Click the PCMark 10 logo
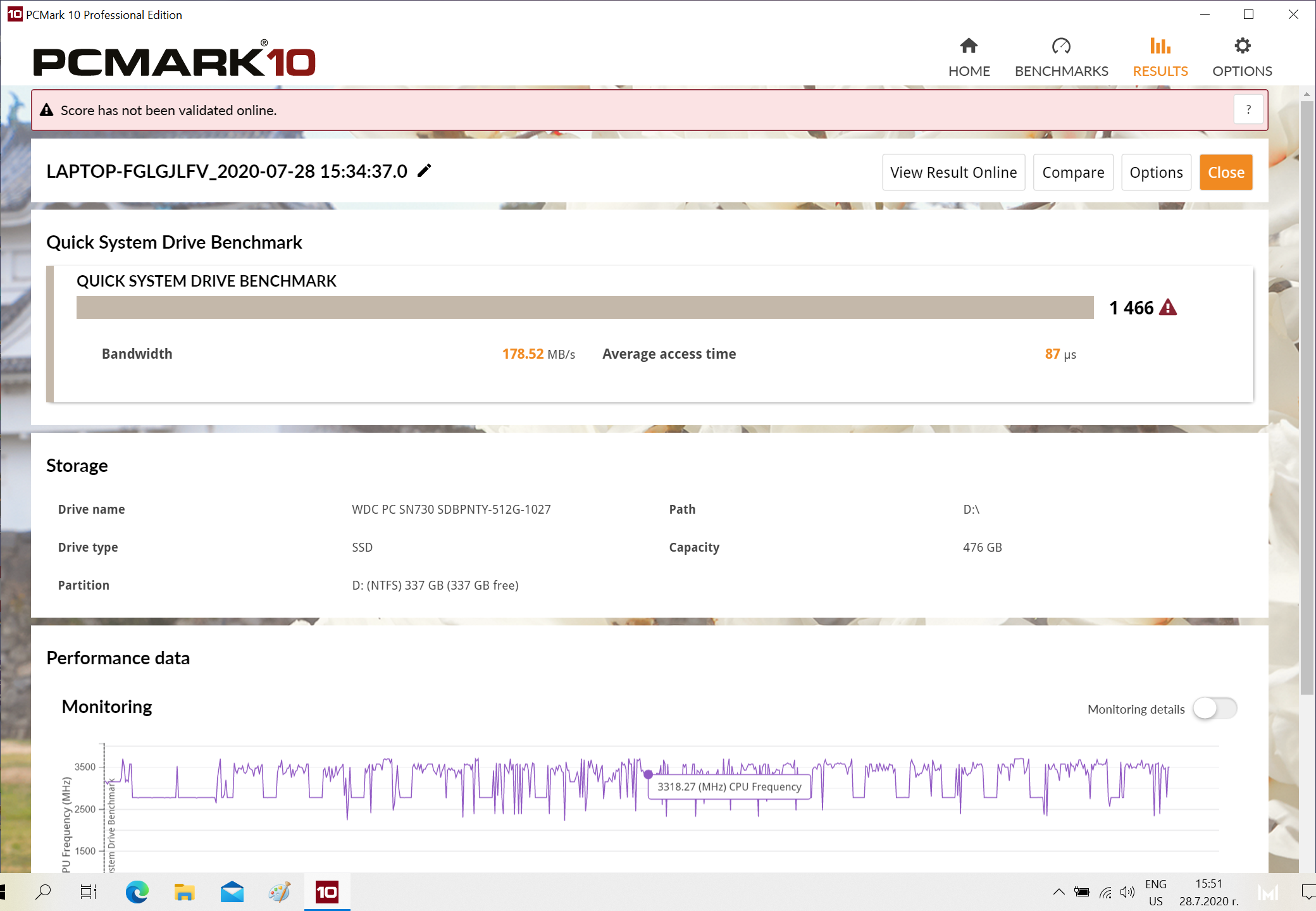The height and width of the screenshot is (911, 1316). (174, 58)
